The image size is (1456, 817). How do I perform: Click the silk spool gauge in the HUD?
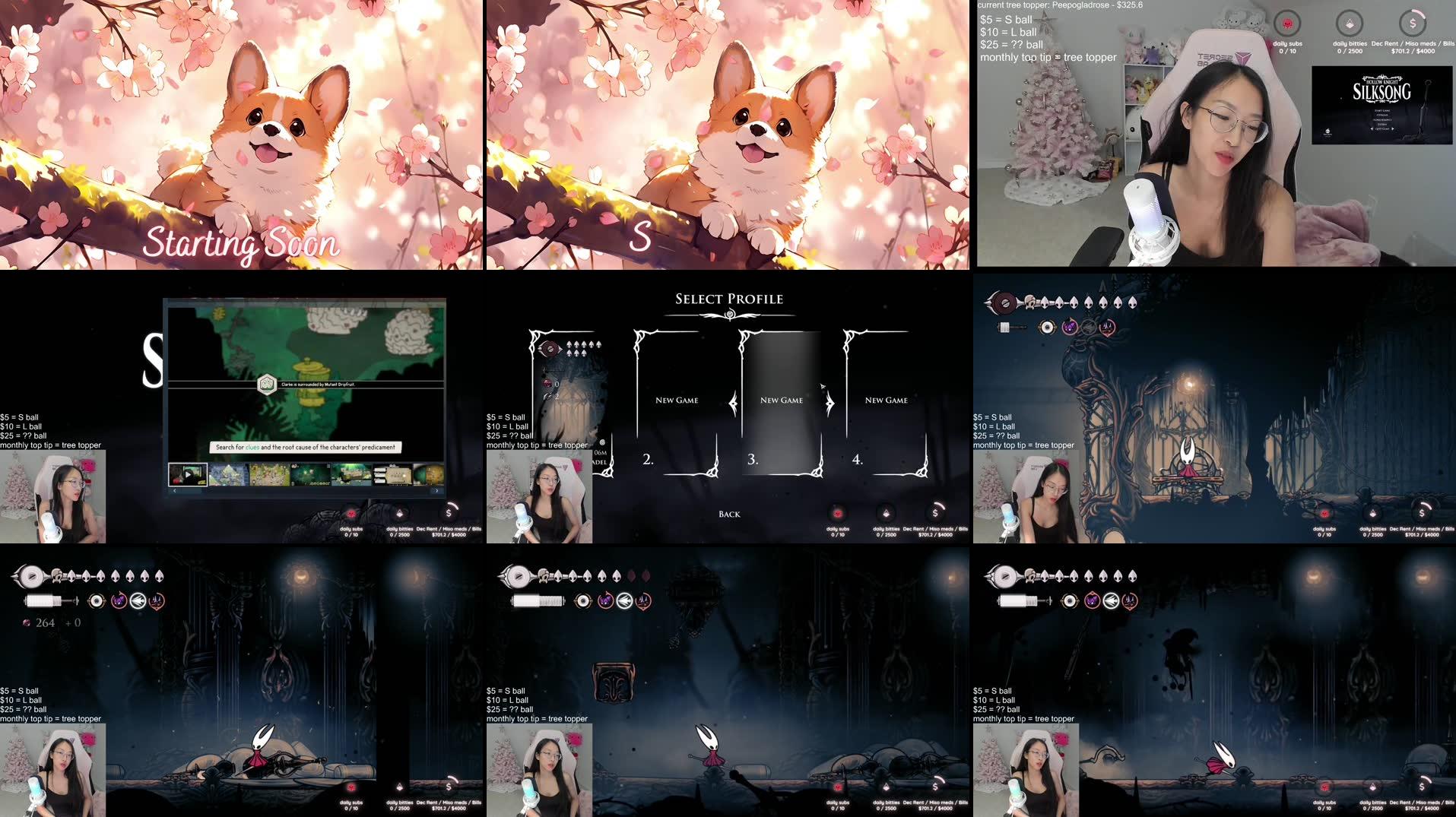(43, 602)
